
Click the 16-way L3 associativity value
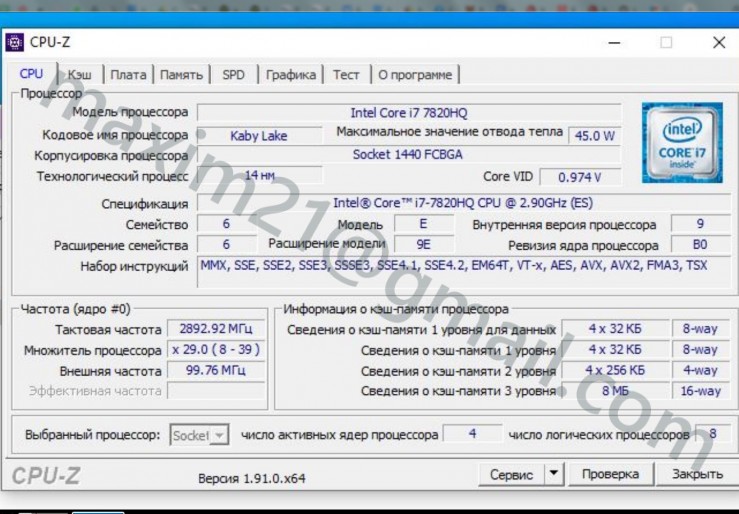(x=701, y=391)
